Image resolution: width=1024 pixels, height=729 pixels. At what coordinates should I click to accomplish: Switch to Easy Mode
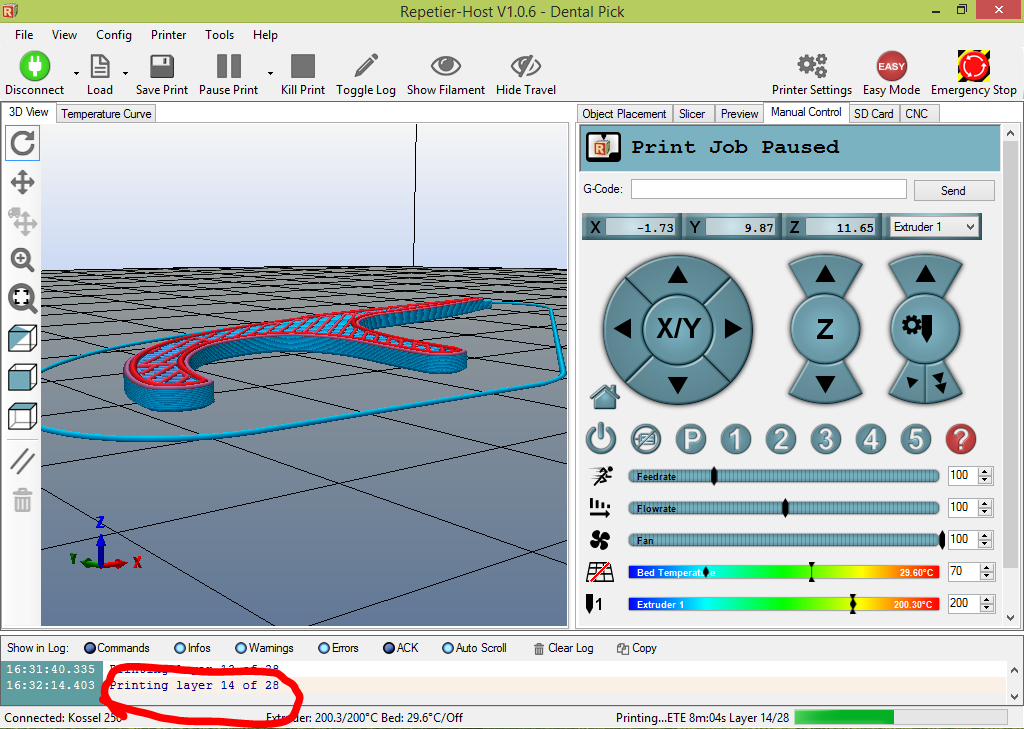coord(891,66)
